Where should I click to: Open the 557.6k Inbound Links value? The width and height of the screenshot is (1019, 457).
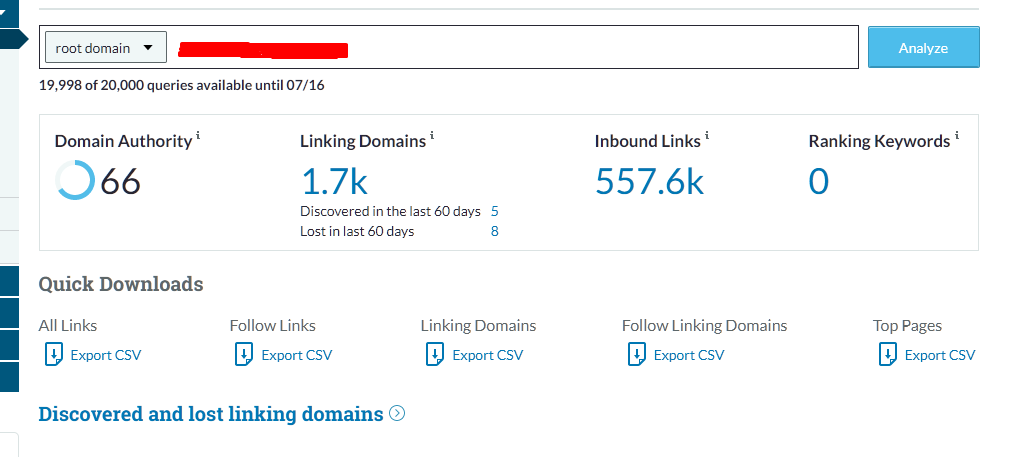click(649, 181)
